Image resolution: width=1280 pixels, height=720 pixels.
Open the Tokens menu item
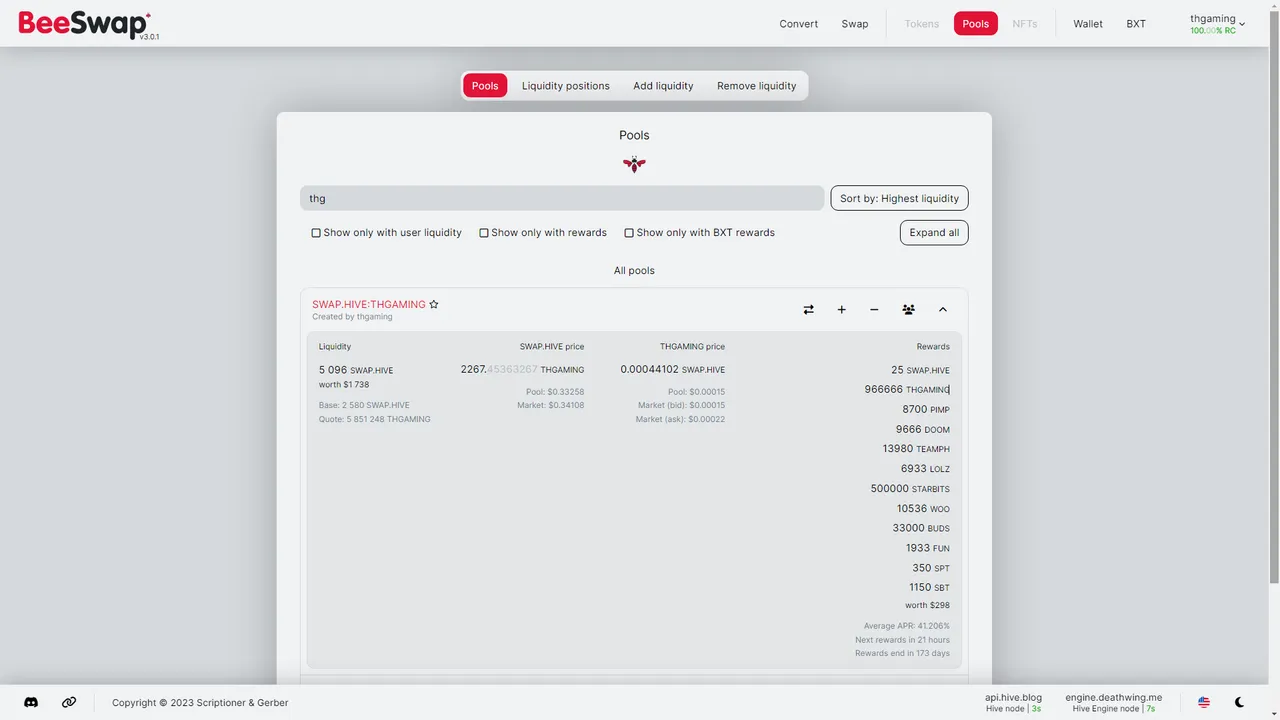[x=922, y=24]
